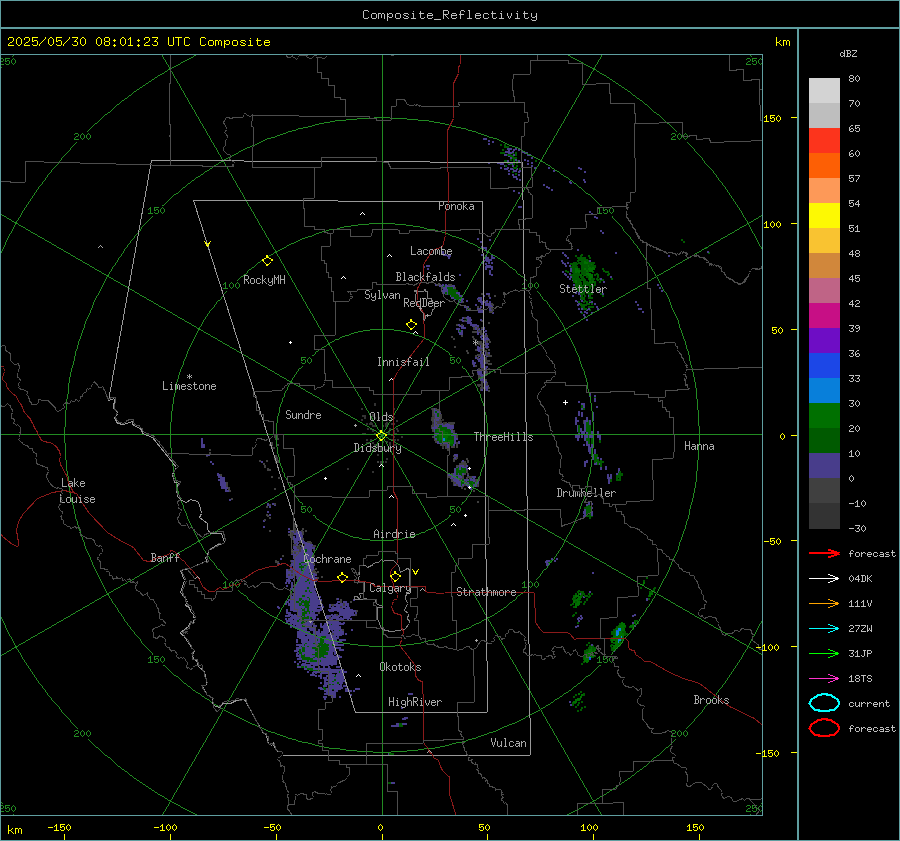Click the Ponoka town label
This screenshot has height=841, width=900.
tap(456, 206)
